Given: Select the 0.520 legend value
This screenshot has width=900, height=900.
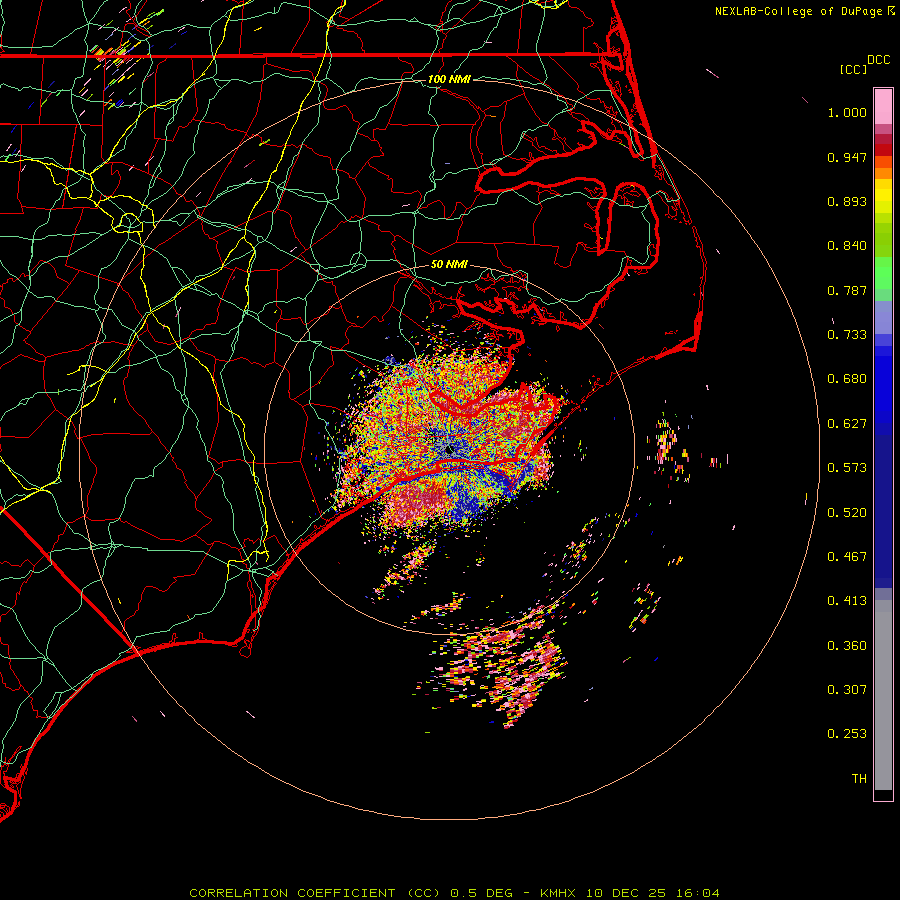Looking at the screenshot, I should [847, 513].
